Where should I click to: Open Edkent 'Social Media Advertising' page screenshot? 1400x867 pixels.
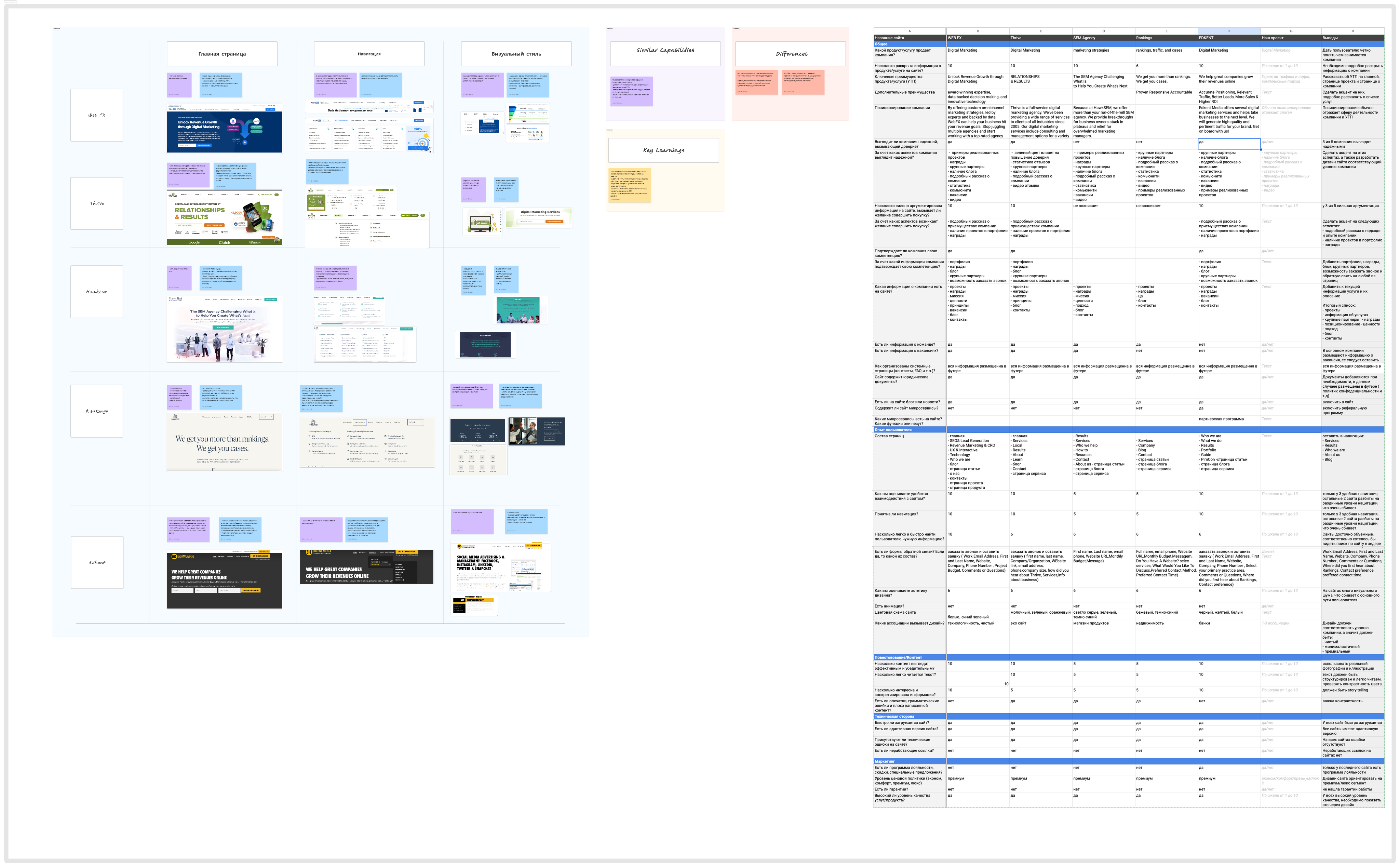point(500,566)
